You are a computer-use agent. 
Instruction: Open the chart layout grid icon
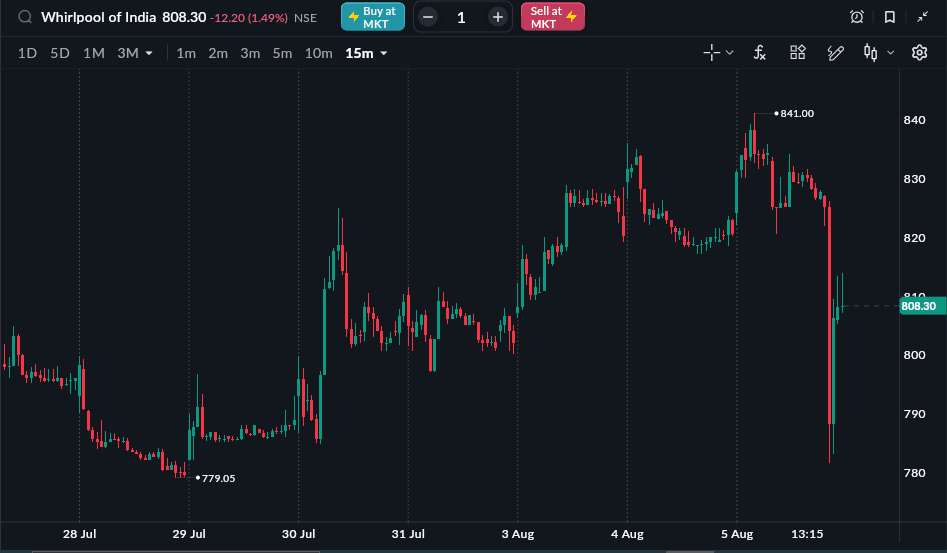click(x=798, y=53)
